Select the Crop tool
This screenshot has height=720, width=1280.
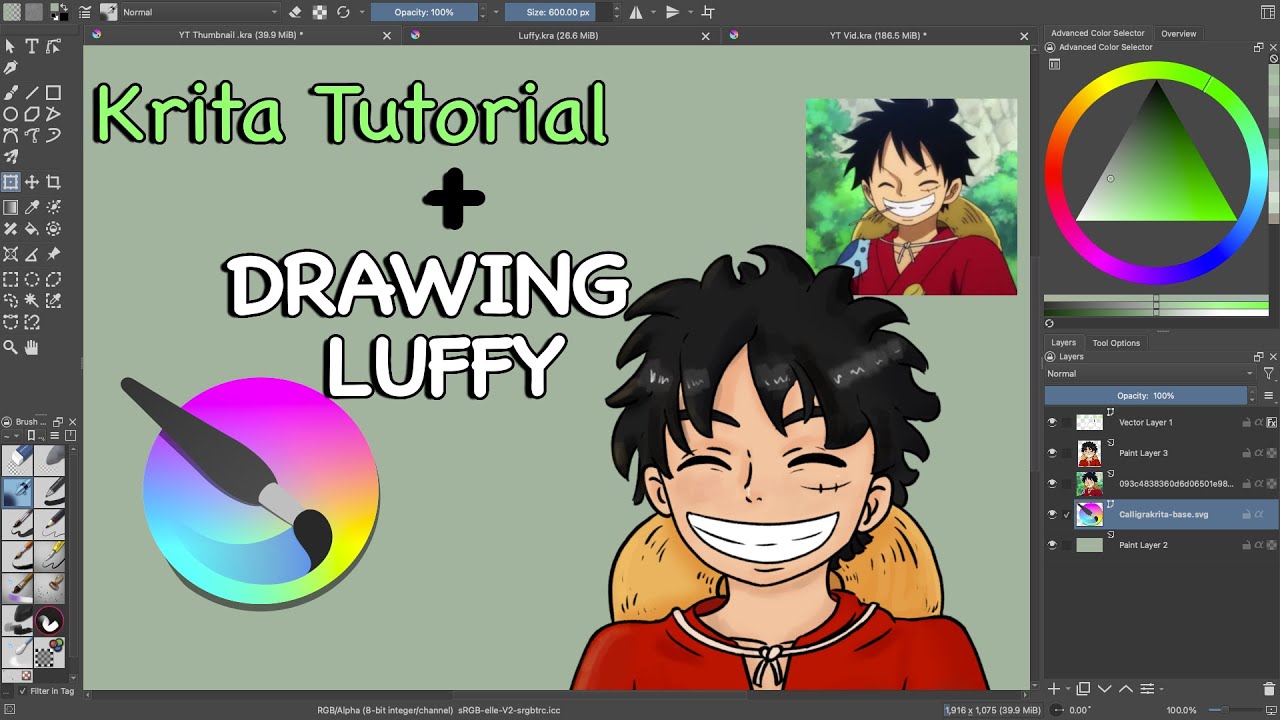click(53, 182)
